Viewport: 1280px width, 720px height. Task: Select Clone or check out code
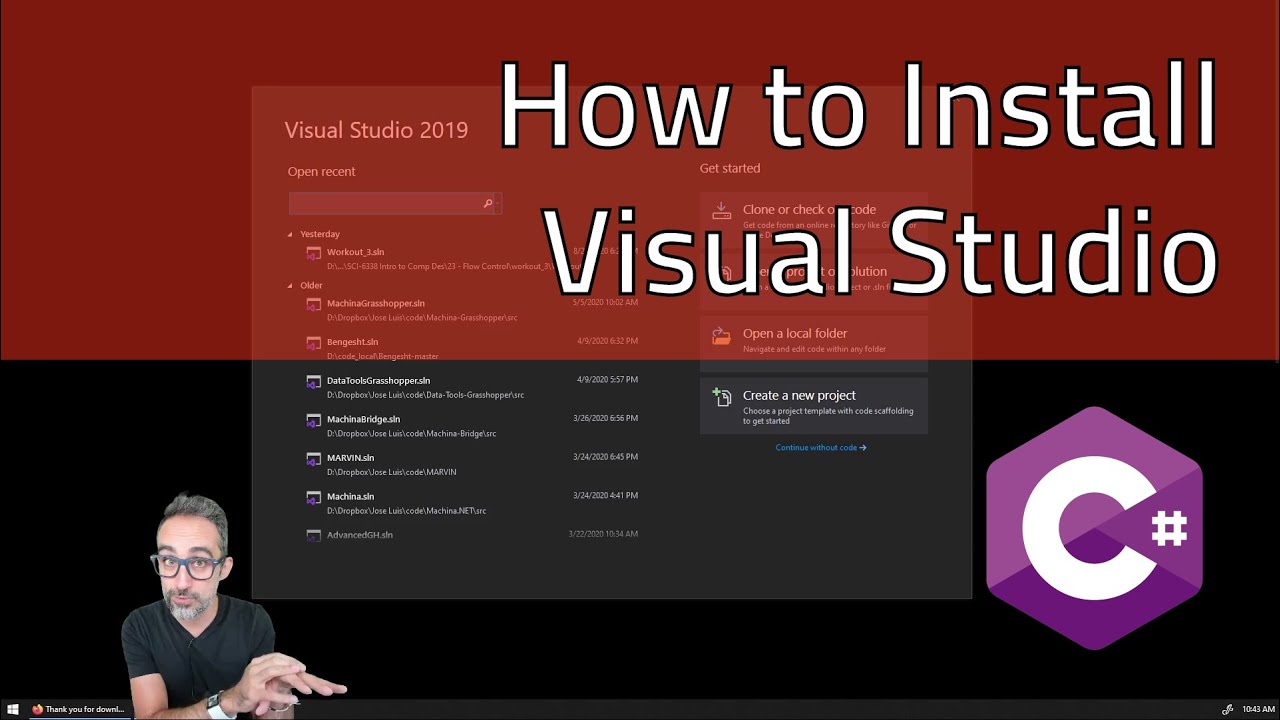(814, 219)
